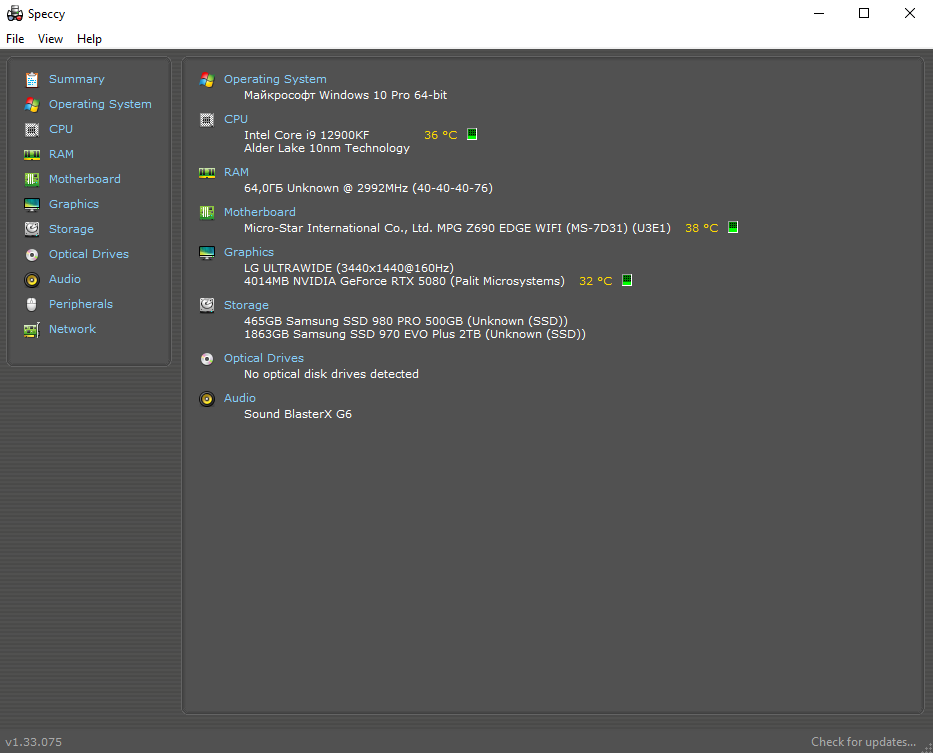Open Motherboard section from sidebar
This screenshot has height=753, width=933.
[84, 179]
